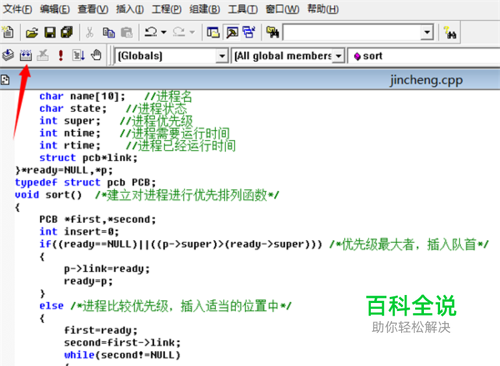
Task: Click the line 'char name[10];'
Action: [82, 96]
